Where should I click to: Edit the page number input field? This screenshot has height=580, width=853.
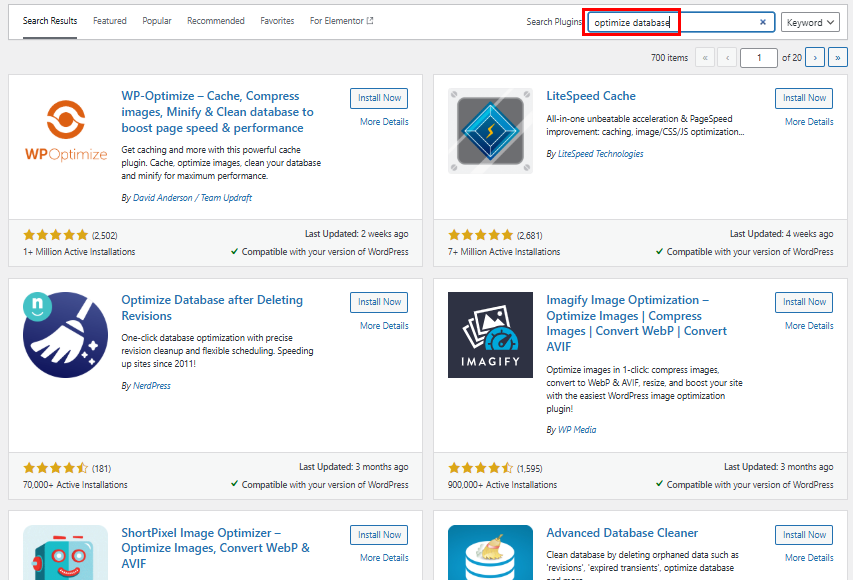point(758,57)
